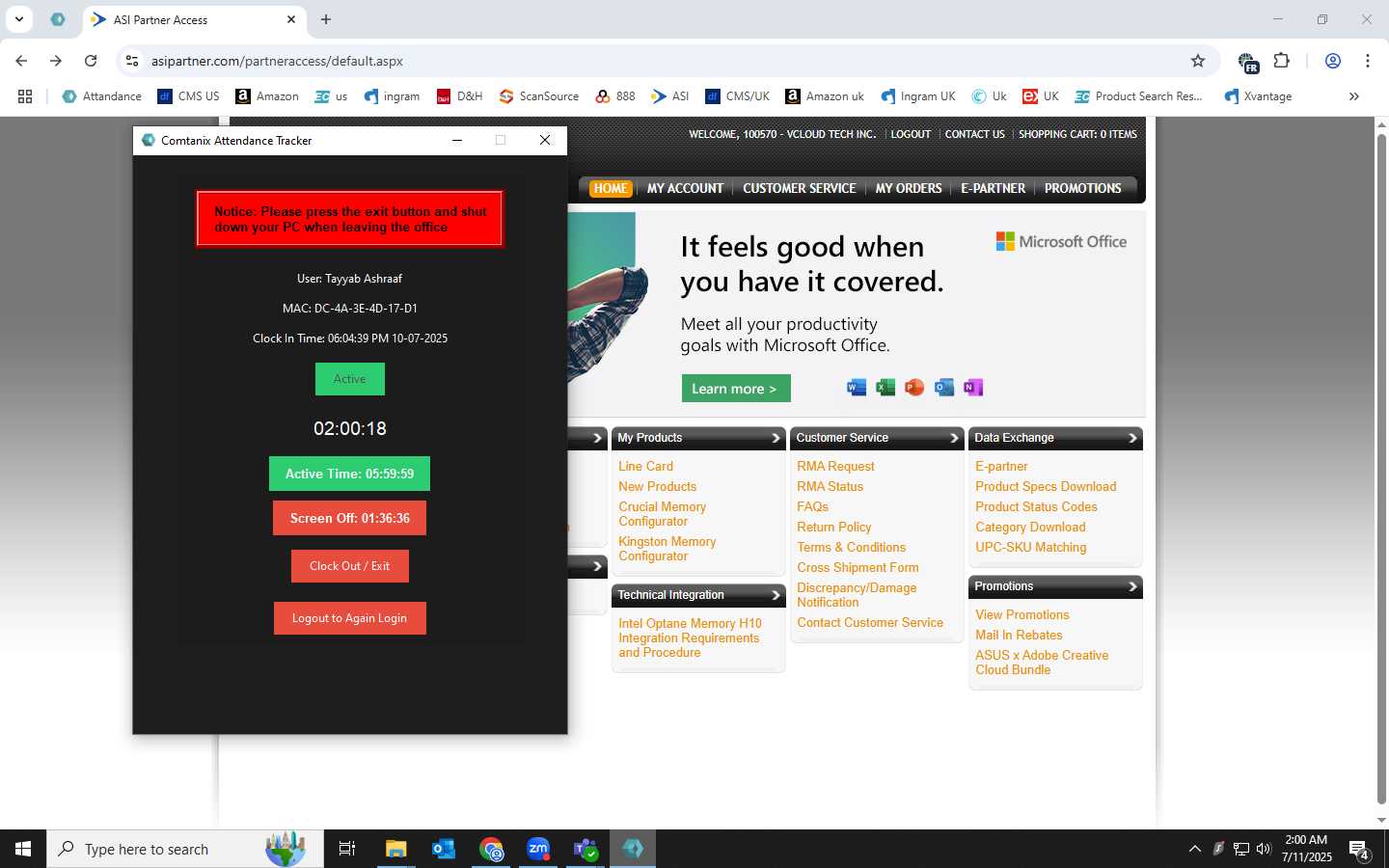This screenshot has height=868, width=1389.
Task: Open the MY ACCOUNT menu
Action: pos(685,189)
